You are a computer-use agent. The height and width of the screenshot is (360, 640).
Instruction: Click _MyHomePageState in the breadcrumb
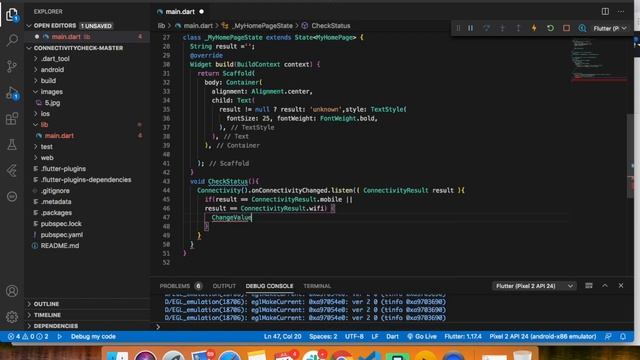[262, 26]
